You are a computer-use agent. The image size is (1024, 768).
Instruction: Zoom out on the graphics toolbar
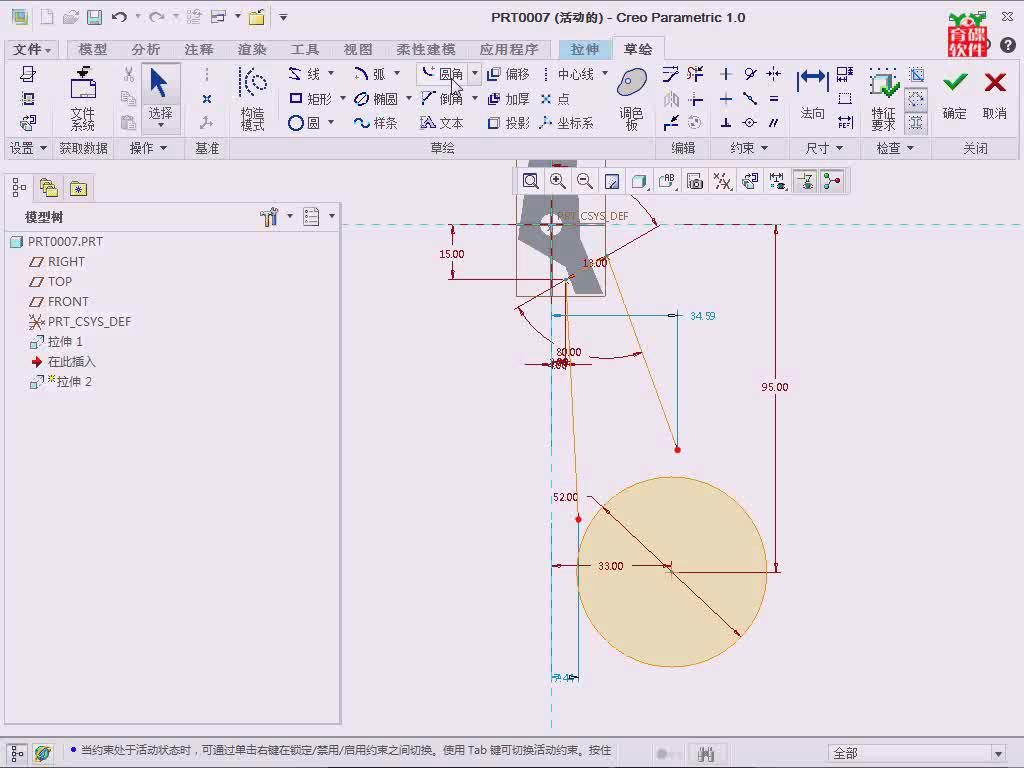click(x=585, y=181)
